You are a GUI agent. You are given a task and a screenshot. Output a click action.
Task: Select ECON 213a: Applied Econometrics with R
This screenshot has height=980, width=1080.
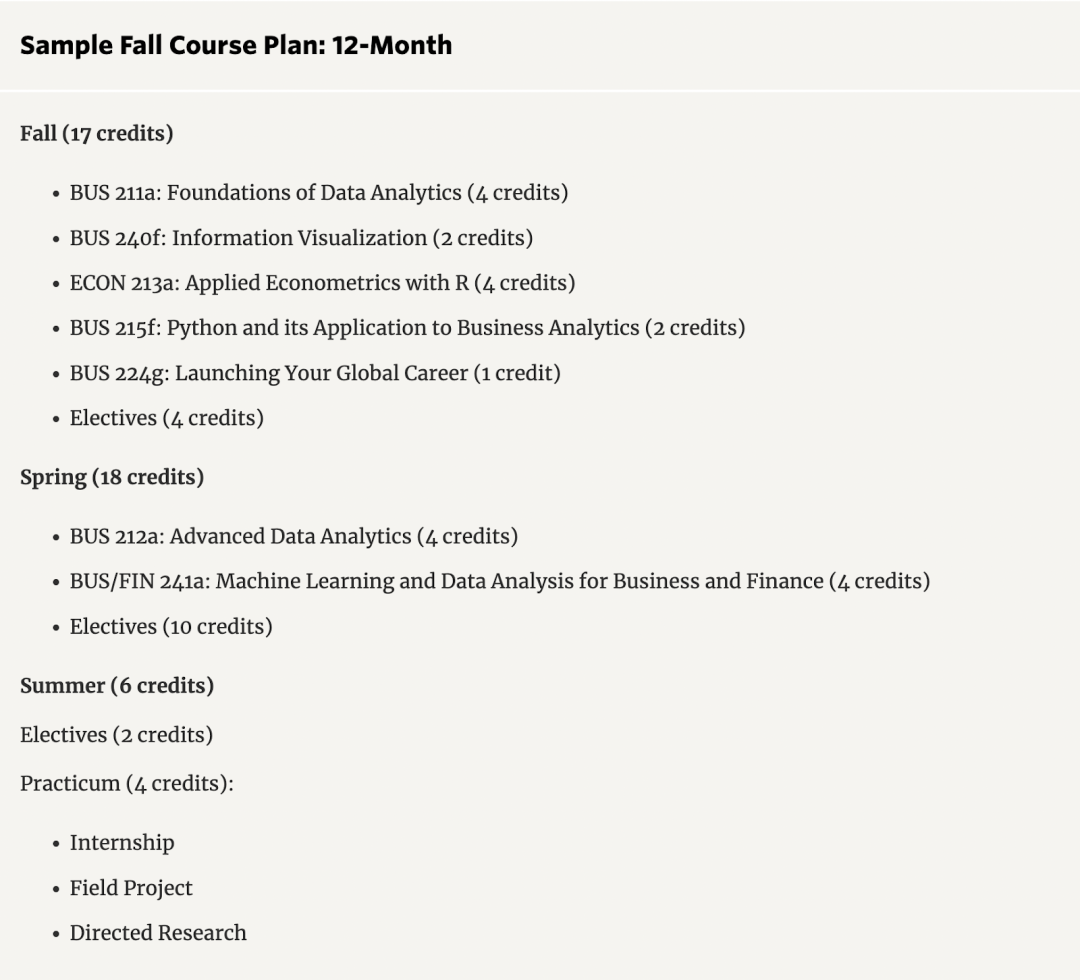[x=322, y=283]
